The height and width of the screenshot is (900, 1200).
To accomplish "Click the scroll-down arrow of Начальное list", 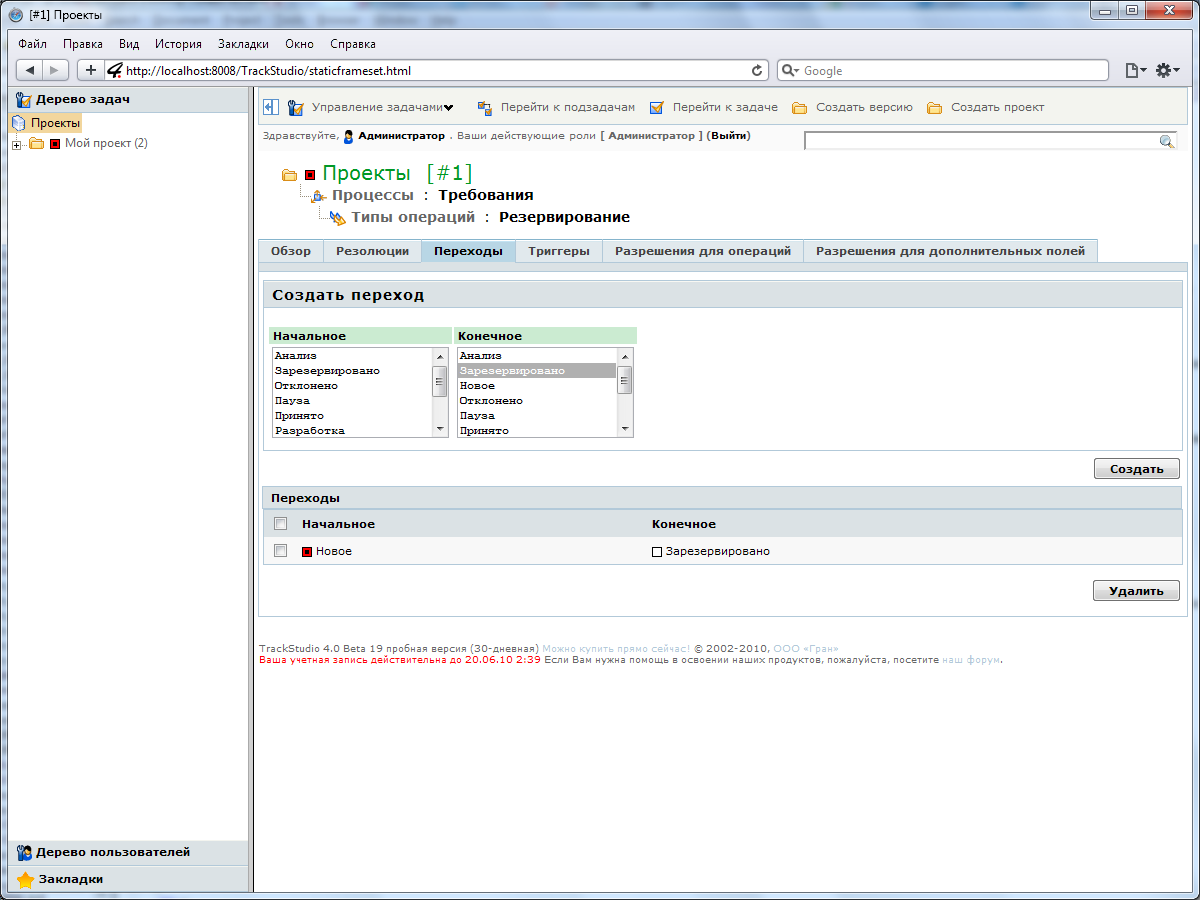I will [440, 429].
